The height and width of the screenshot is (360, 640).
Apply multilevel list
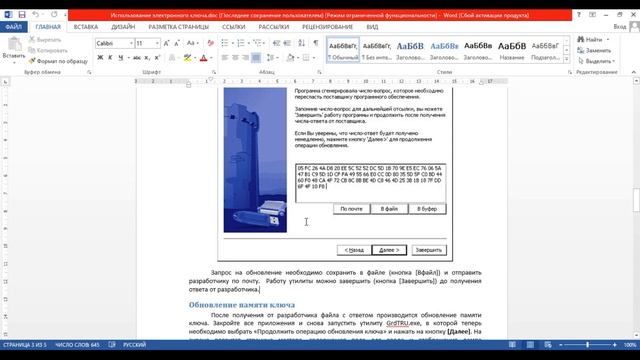[x=257, y=43]
